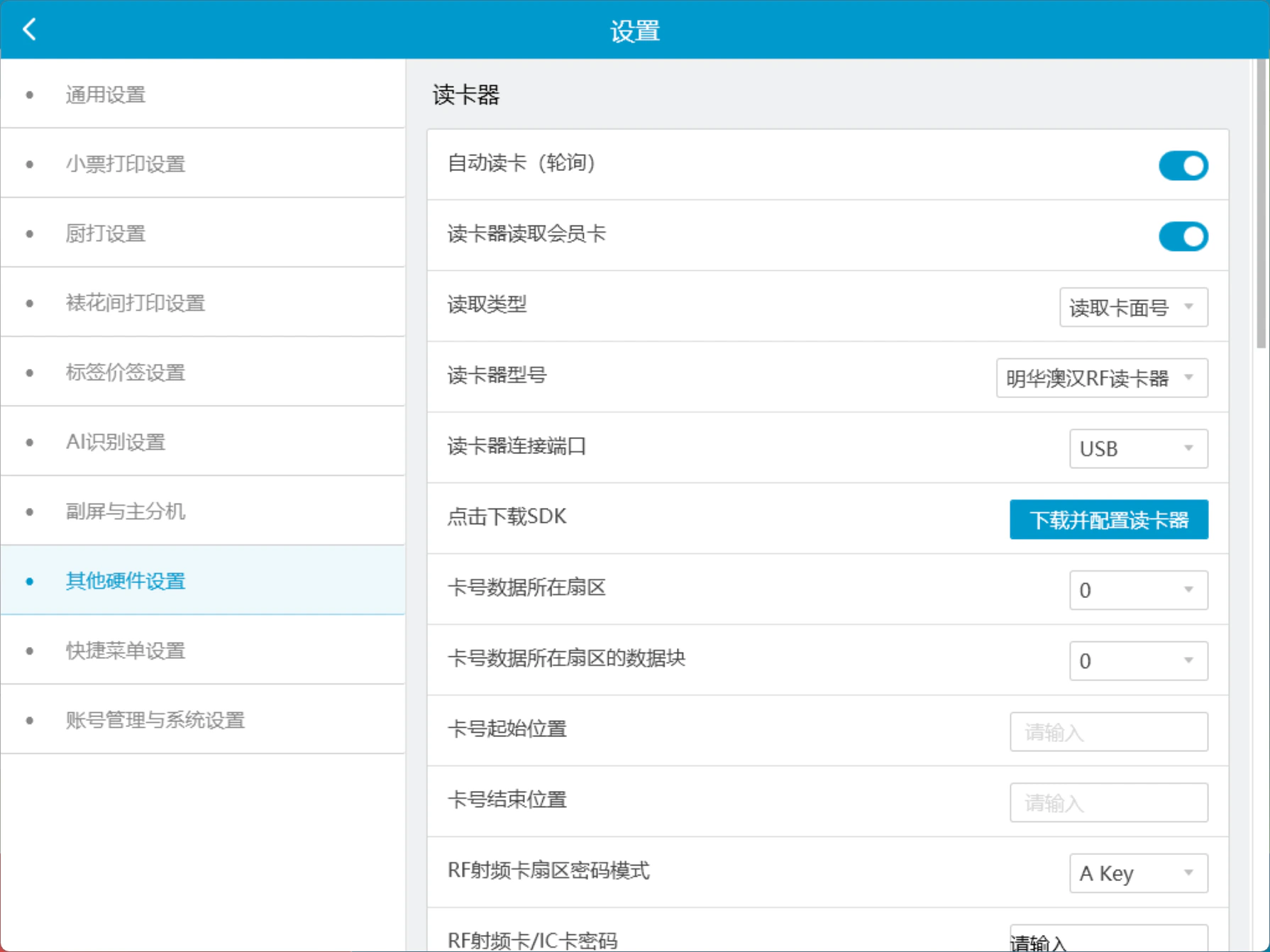The image size is (1270, 952).
Task: Expand the 读卡器型号 dropdown
Action: coord(1102,378)
